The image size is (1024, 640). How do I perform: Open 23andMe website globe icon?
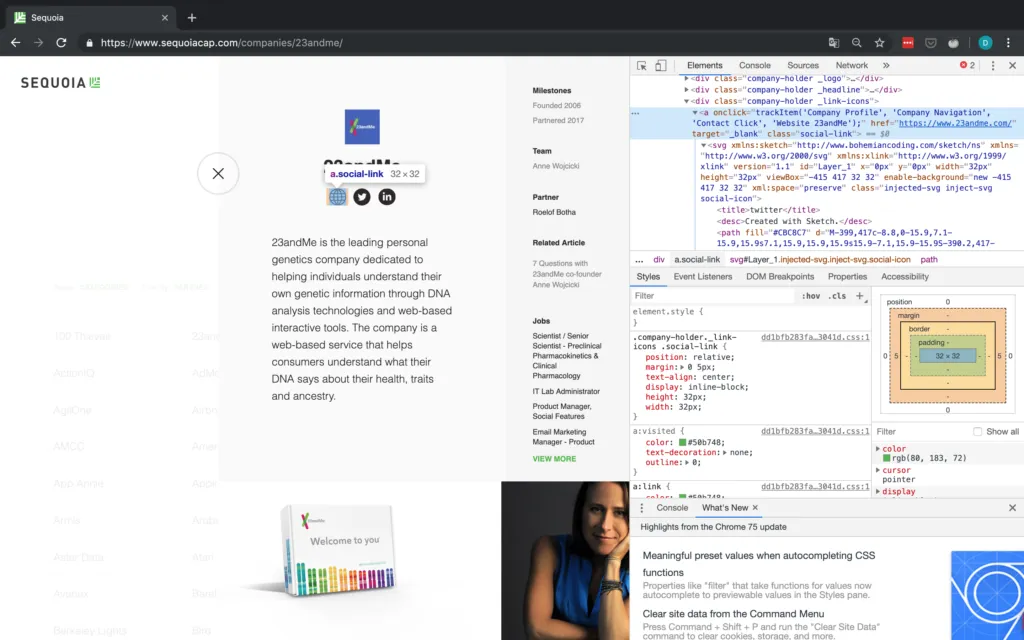pyautogui.click(x=337, y=197)
